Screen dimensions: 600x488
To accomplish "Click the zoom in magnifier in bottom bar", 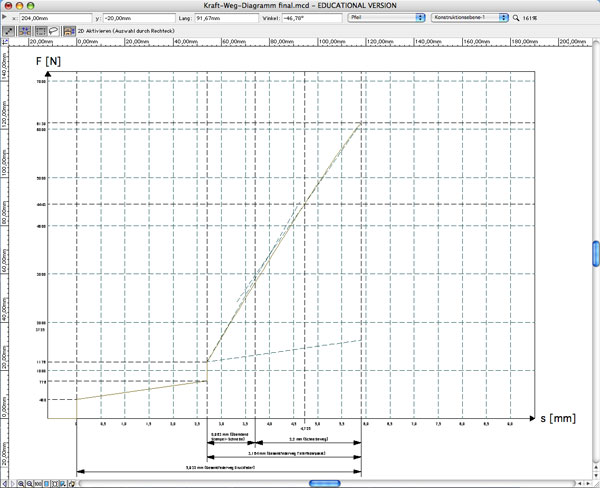I will (21, 484).
